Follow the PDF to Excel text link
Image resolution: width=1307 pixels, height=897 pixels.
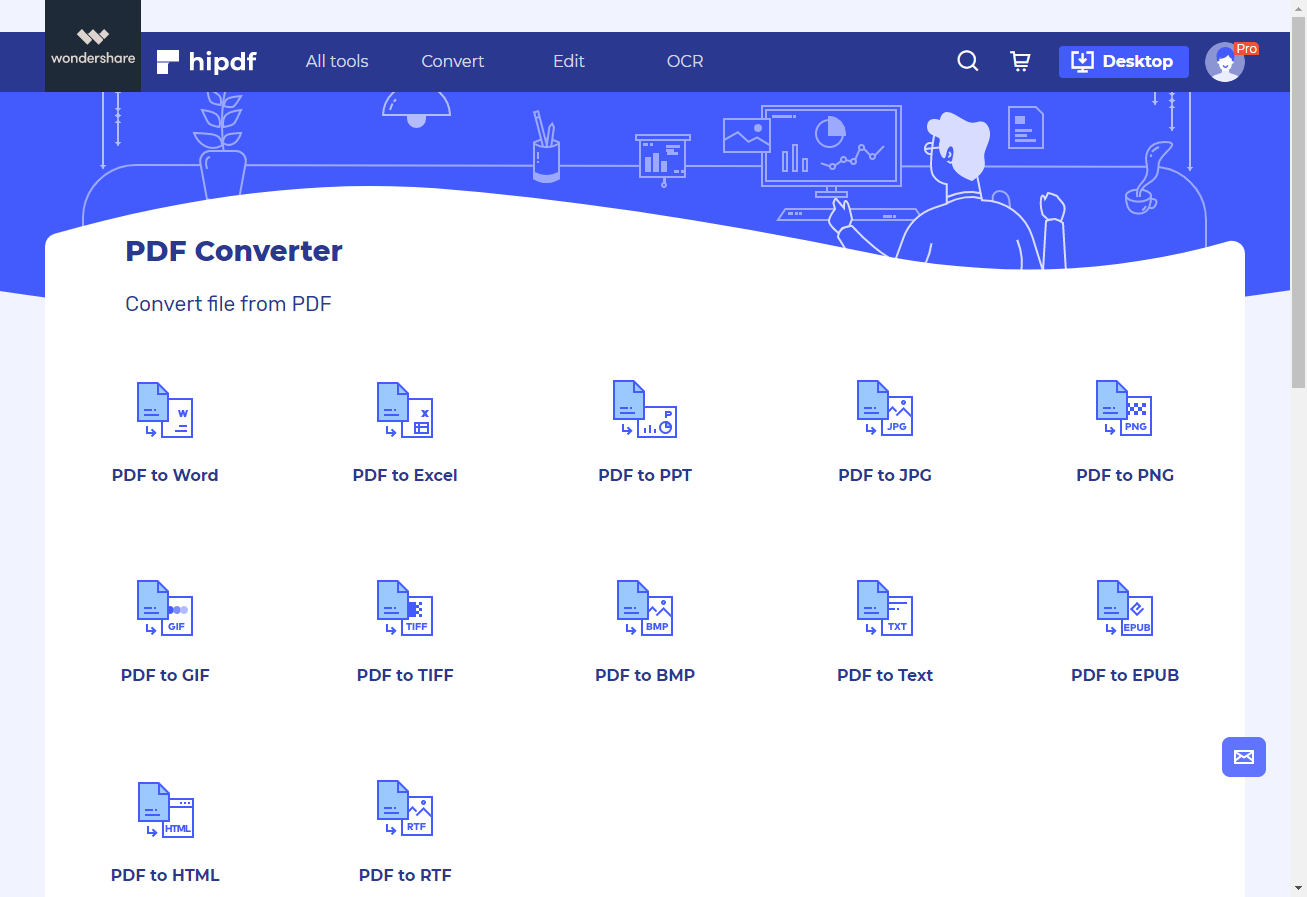pos(405,475)
